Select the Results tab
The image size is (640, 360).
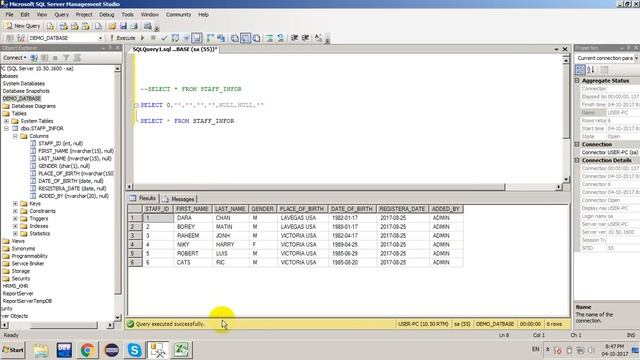(x=143, y=198)
